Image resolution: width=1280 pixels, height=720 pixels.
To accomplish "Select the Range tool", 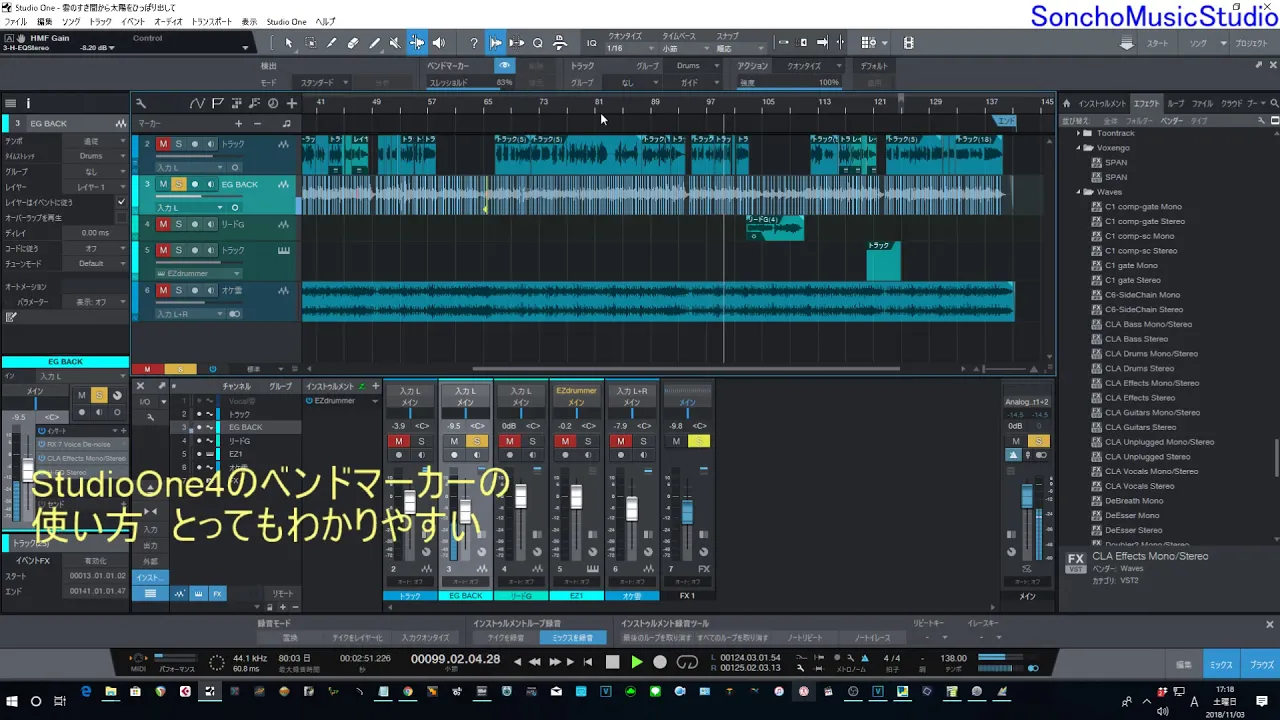I will tap(310, 43).
